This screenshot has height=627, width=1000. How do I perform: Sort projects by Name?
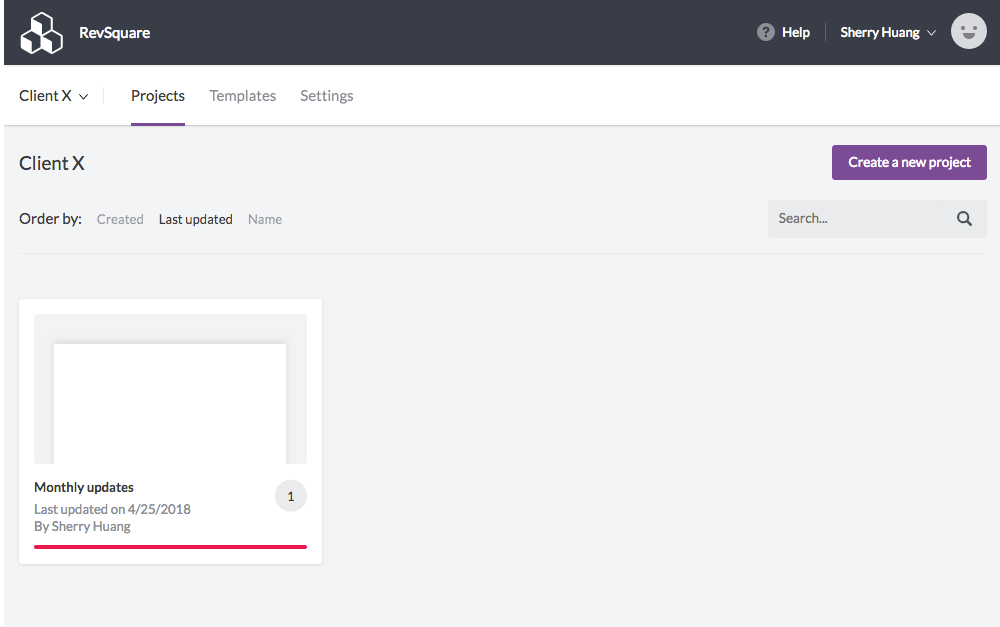point(264,219)
